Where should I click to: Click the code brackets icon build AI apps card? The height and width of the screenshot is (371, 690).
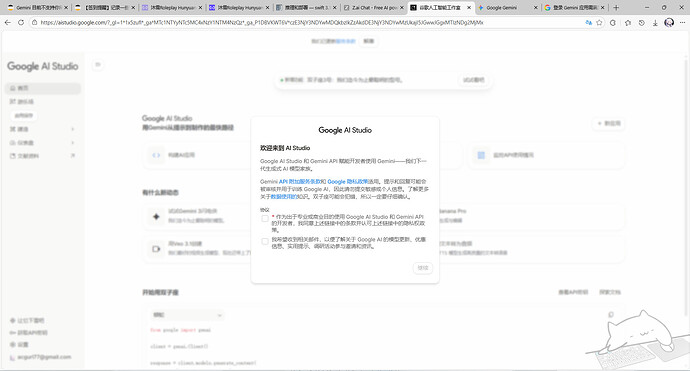tap(156, 155)
